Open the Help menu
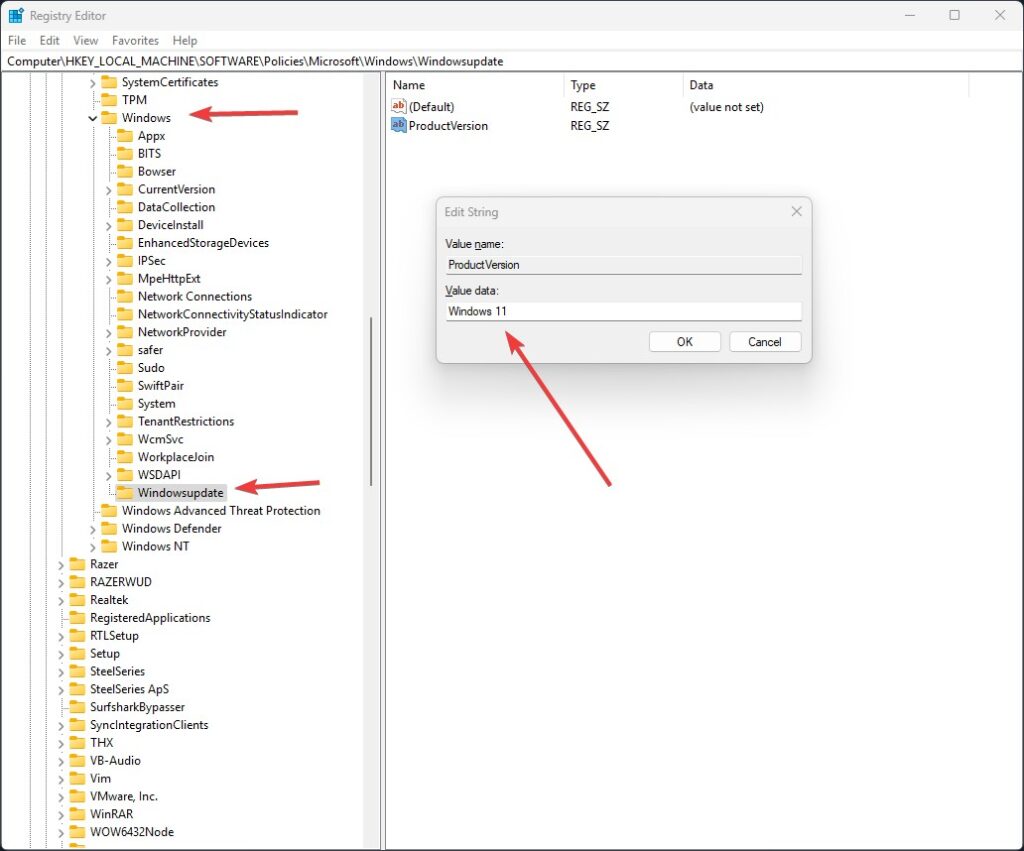This screenshot has width=1024, height=851. tap(185, 40)
